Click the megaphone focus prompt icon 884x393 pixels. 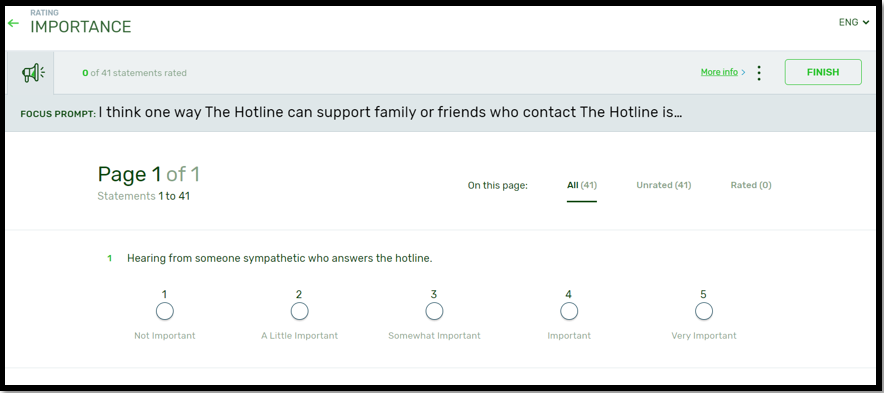(x=33, y=73)
